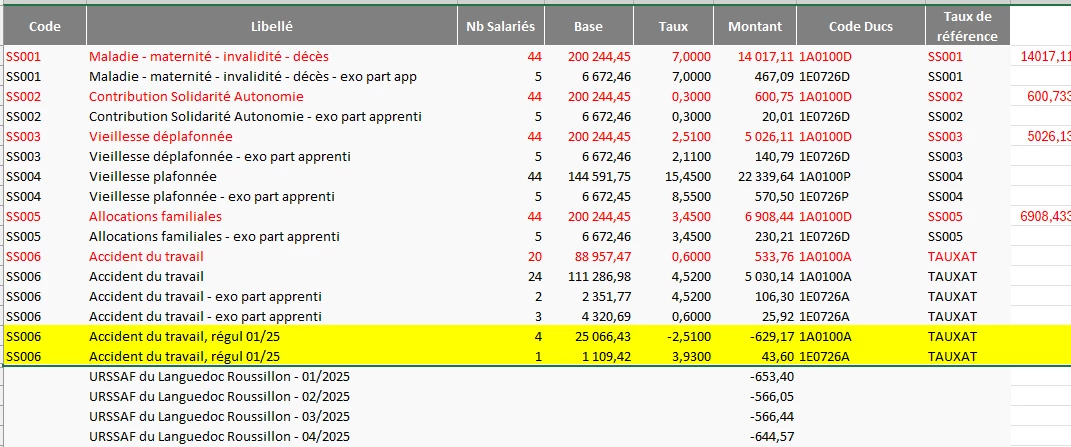Select the base value 144 591,75

point(598,176)
